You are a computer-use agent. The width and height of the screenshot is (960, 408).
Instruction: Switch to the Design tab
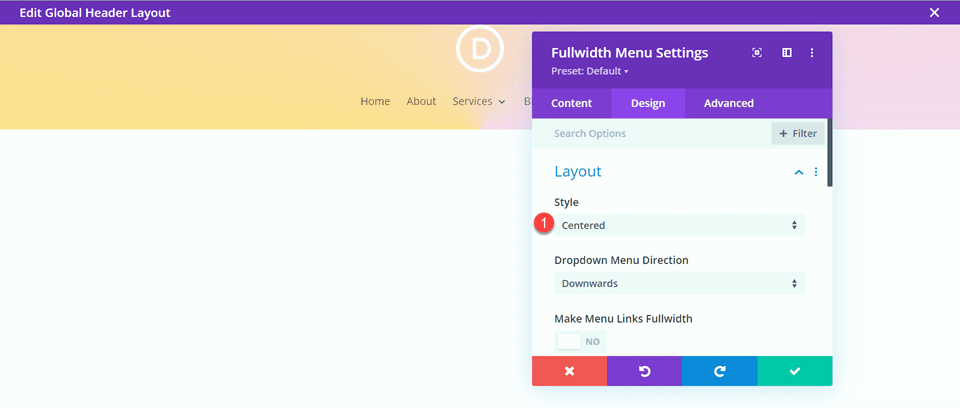coord(648,104)
